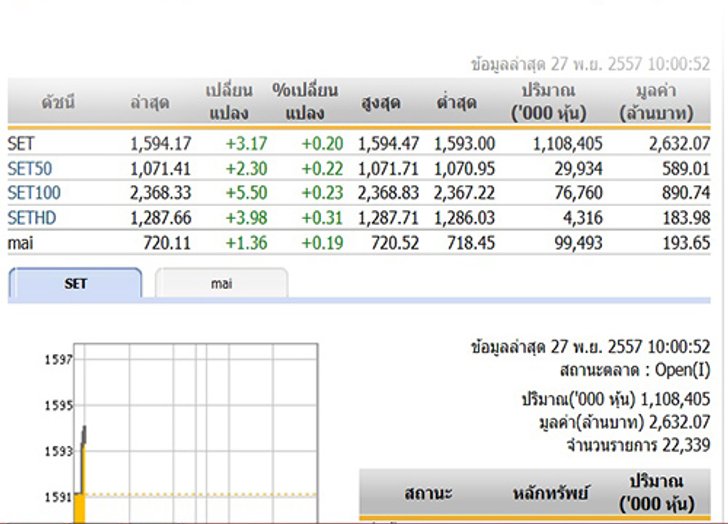This screenshot has width=728, height=524.
Task: Click the ล่าสุด column header
Action: [x=150, y=102]
